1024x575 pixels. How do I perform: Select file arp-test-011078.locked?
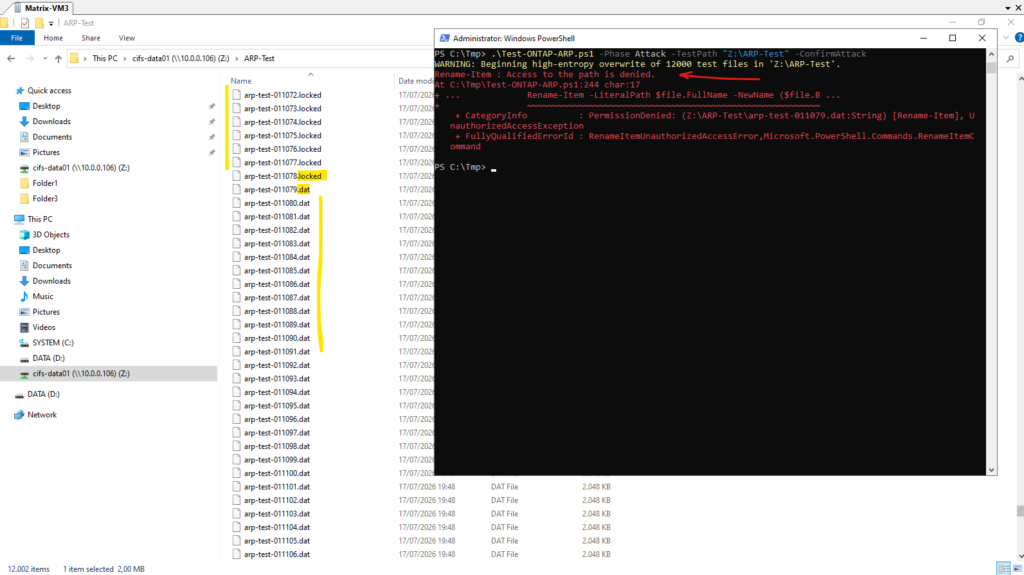click(x=283, y=176)
